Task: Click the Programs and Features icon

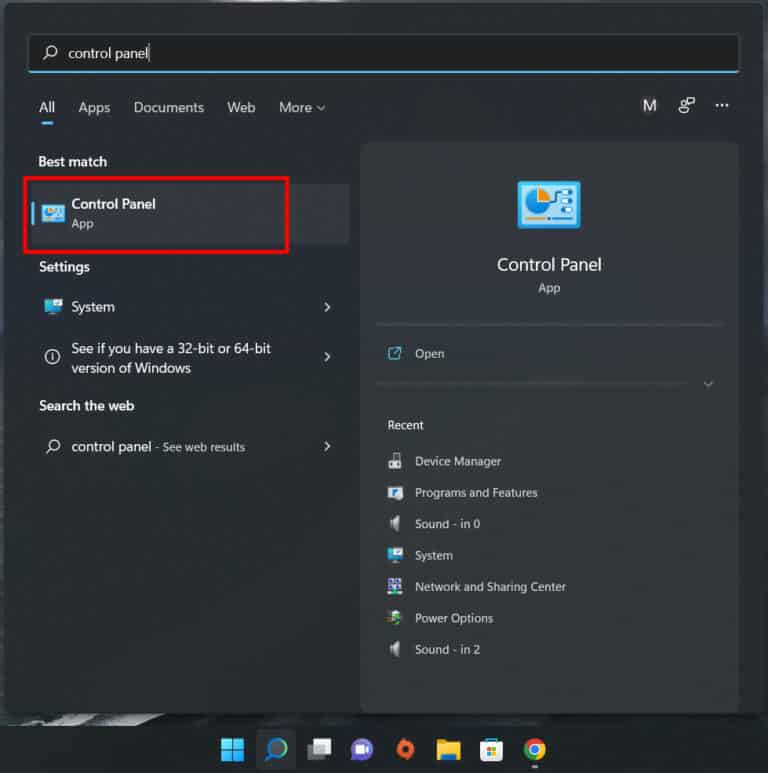Action: (395, 492)
